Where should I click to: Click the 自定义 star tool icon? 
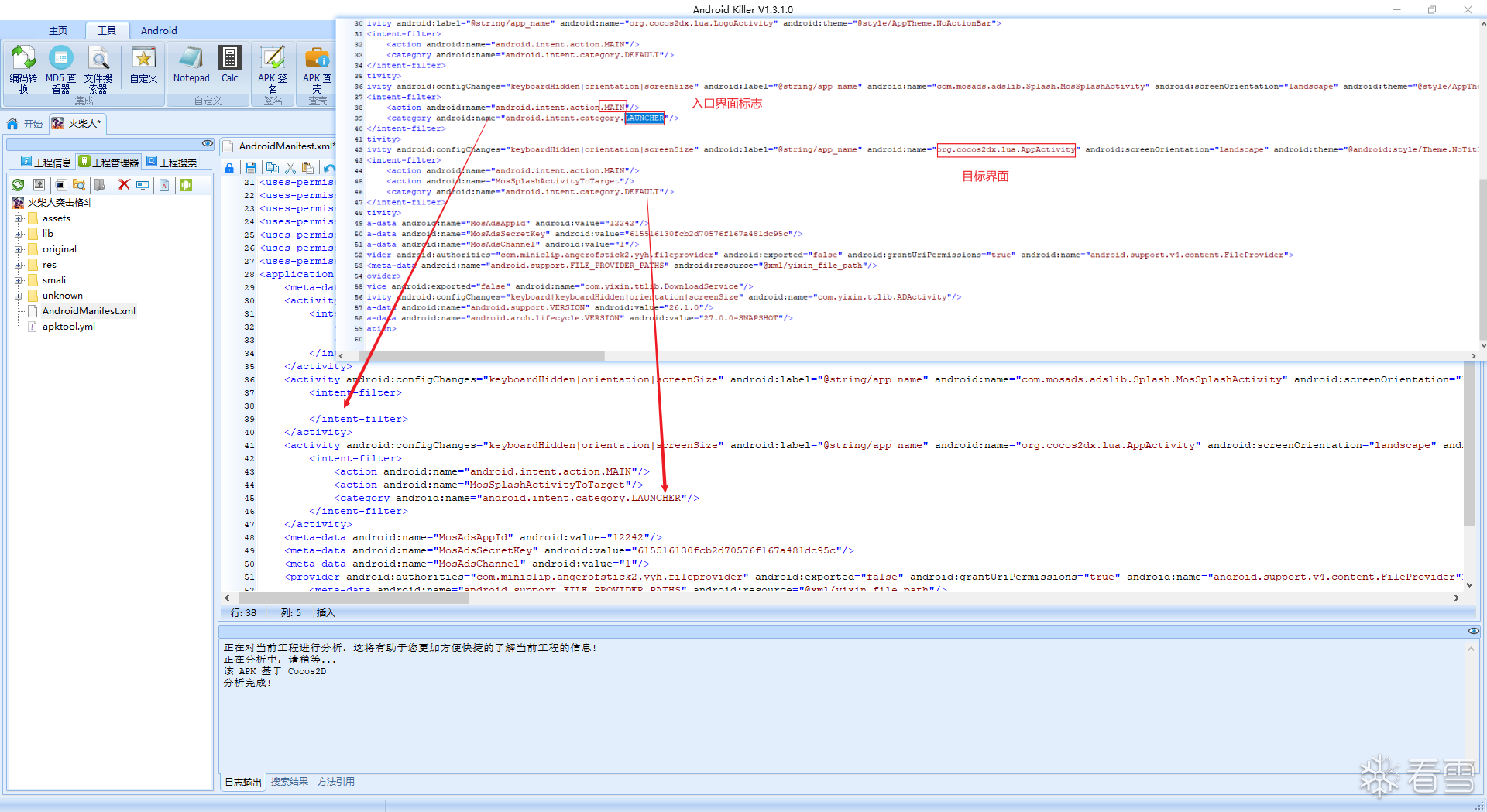(x=143, y=65)
